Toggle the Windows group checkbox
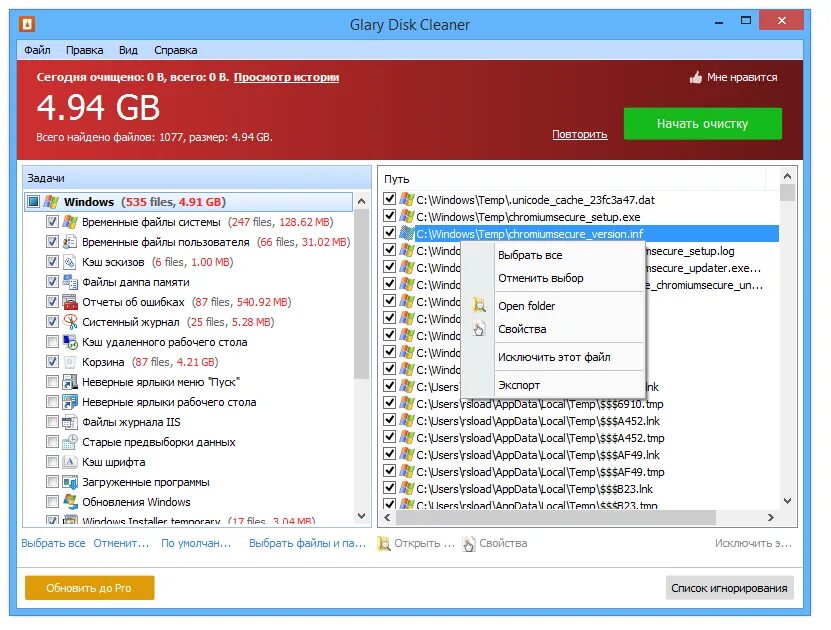Viewport: 831px width, 630px height. (33, 202)
